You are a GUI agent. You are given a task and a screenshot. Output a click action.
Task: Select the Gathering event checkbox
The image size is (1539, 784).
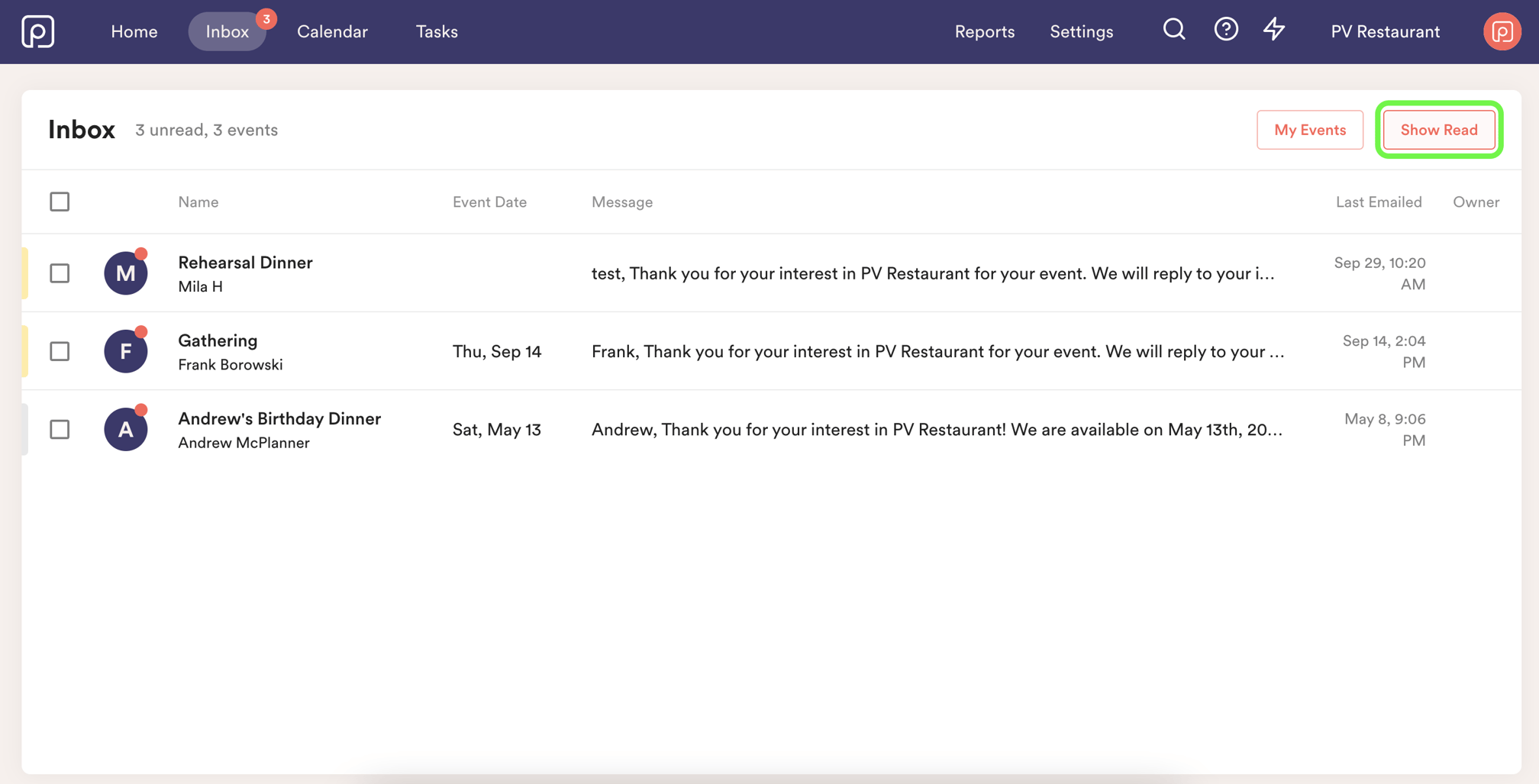pos(60,351)
